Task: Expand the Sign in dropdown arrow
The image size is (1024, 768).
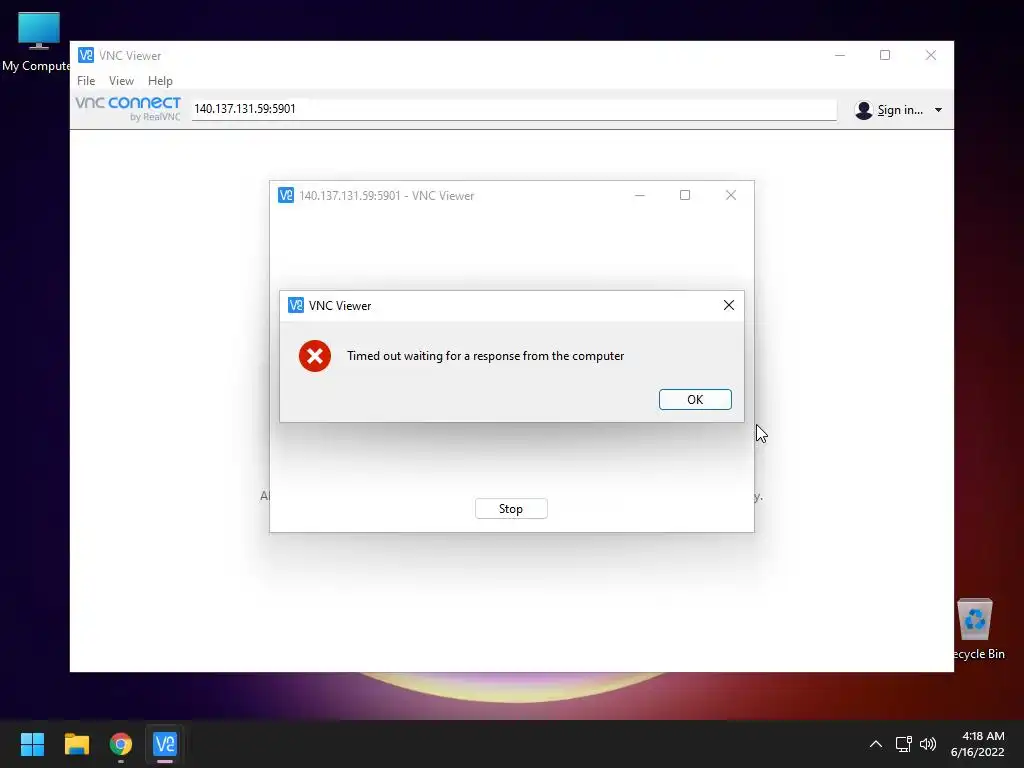Action: tap(938, 110)
